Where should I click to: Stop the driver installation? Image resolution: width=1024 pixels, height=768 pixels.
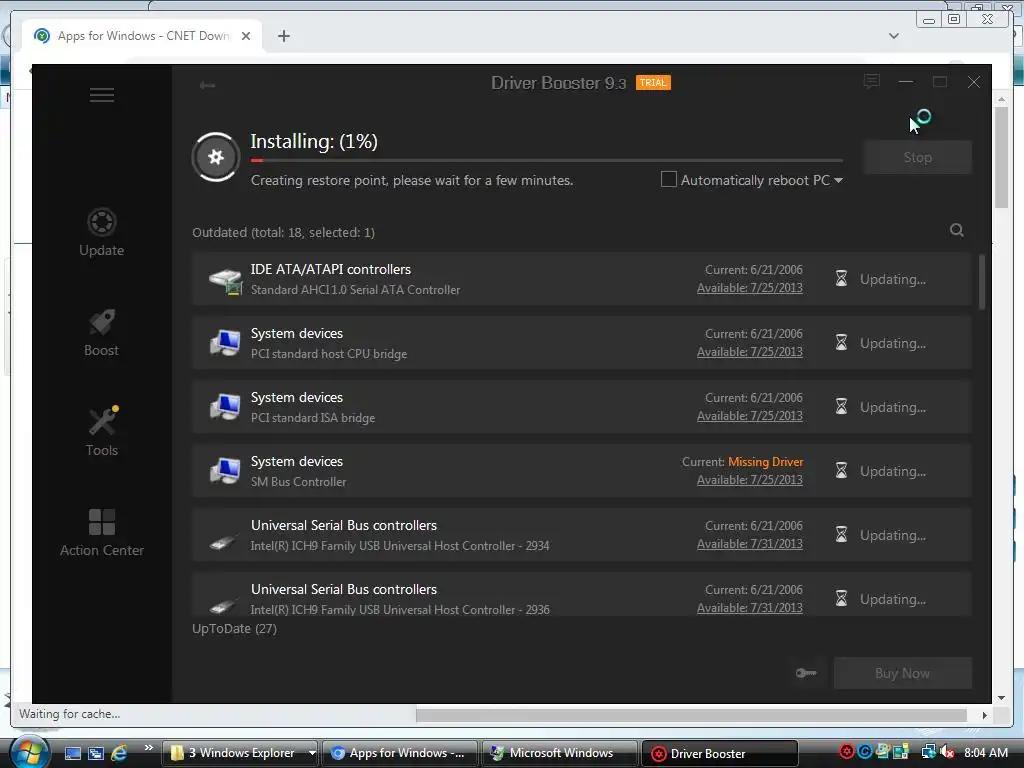click(918, 157)
